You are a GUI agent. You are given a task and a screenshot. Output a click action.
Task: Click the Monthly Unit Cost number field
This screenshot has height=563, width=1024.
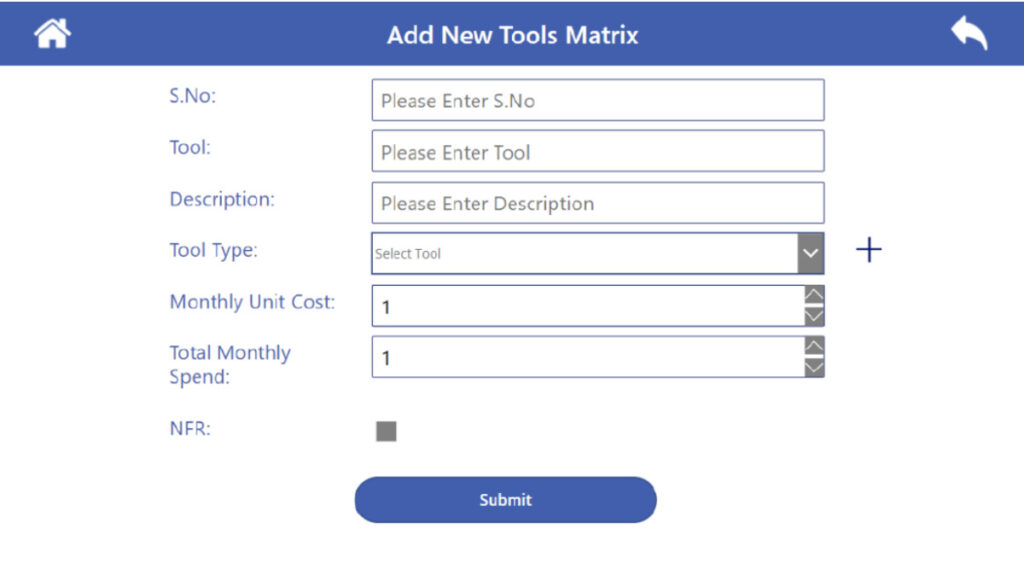coord(587,306)
